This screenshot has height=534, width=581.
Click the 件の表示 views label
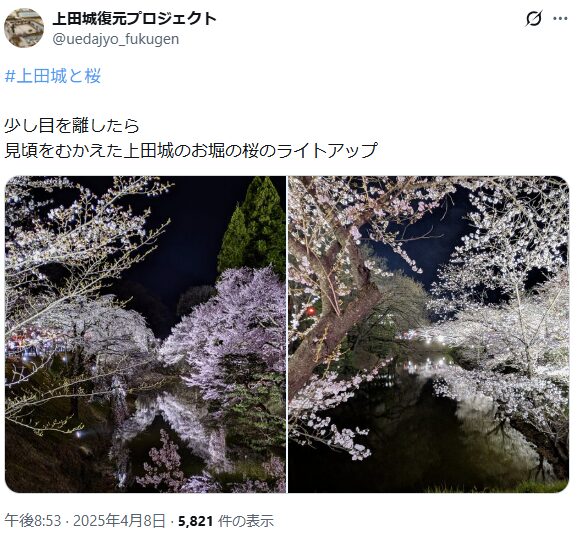(x=246, y=521)
